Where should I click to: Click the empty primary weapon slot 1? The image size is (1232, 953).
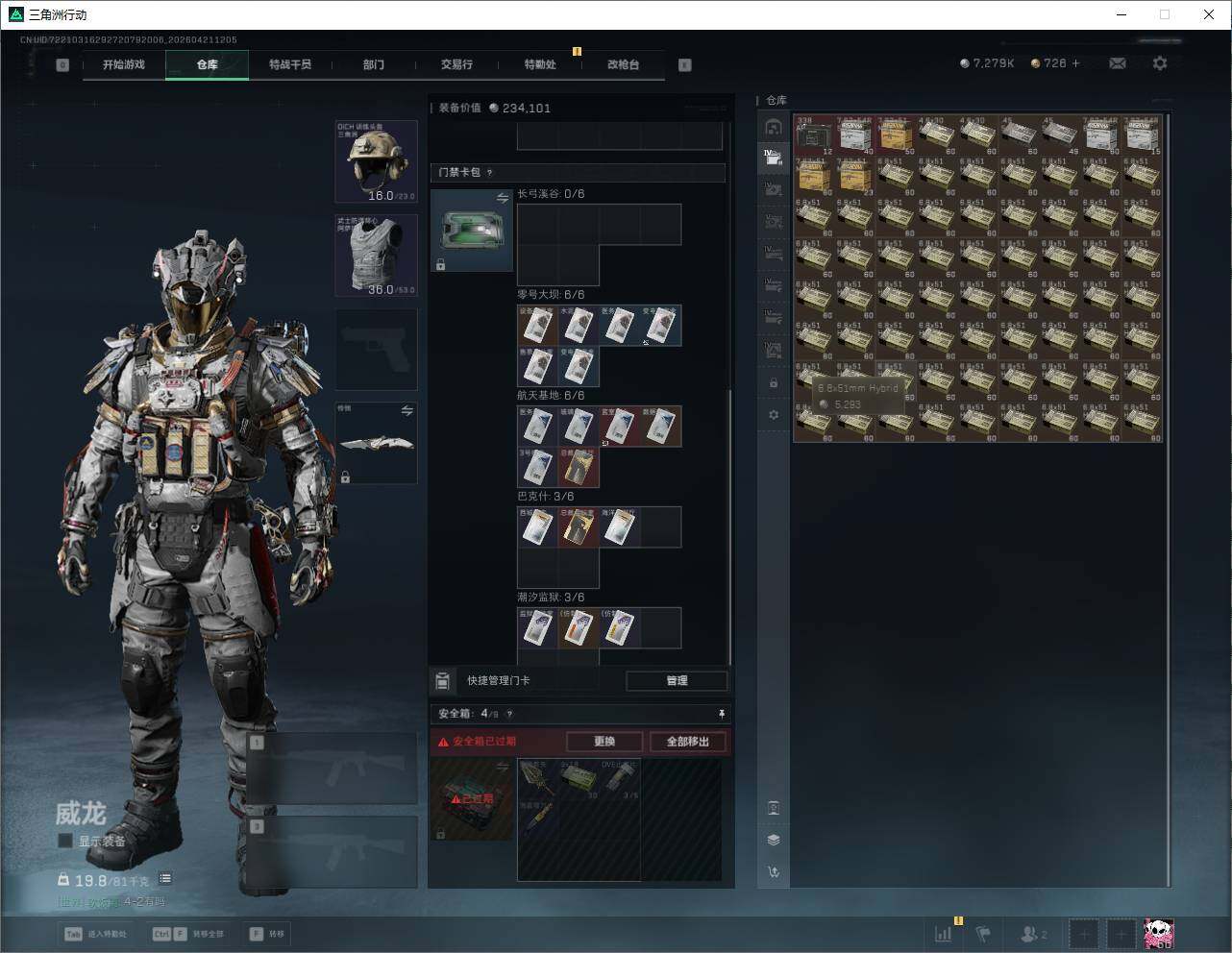pos(333,768)
